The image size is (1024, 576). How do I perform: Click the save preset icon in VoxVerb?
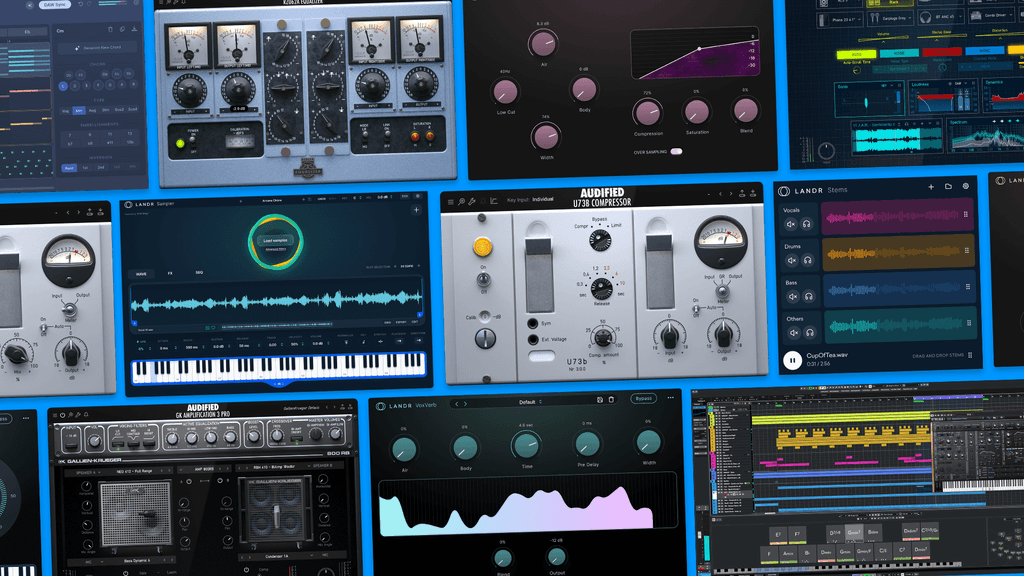(600, 400)
